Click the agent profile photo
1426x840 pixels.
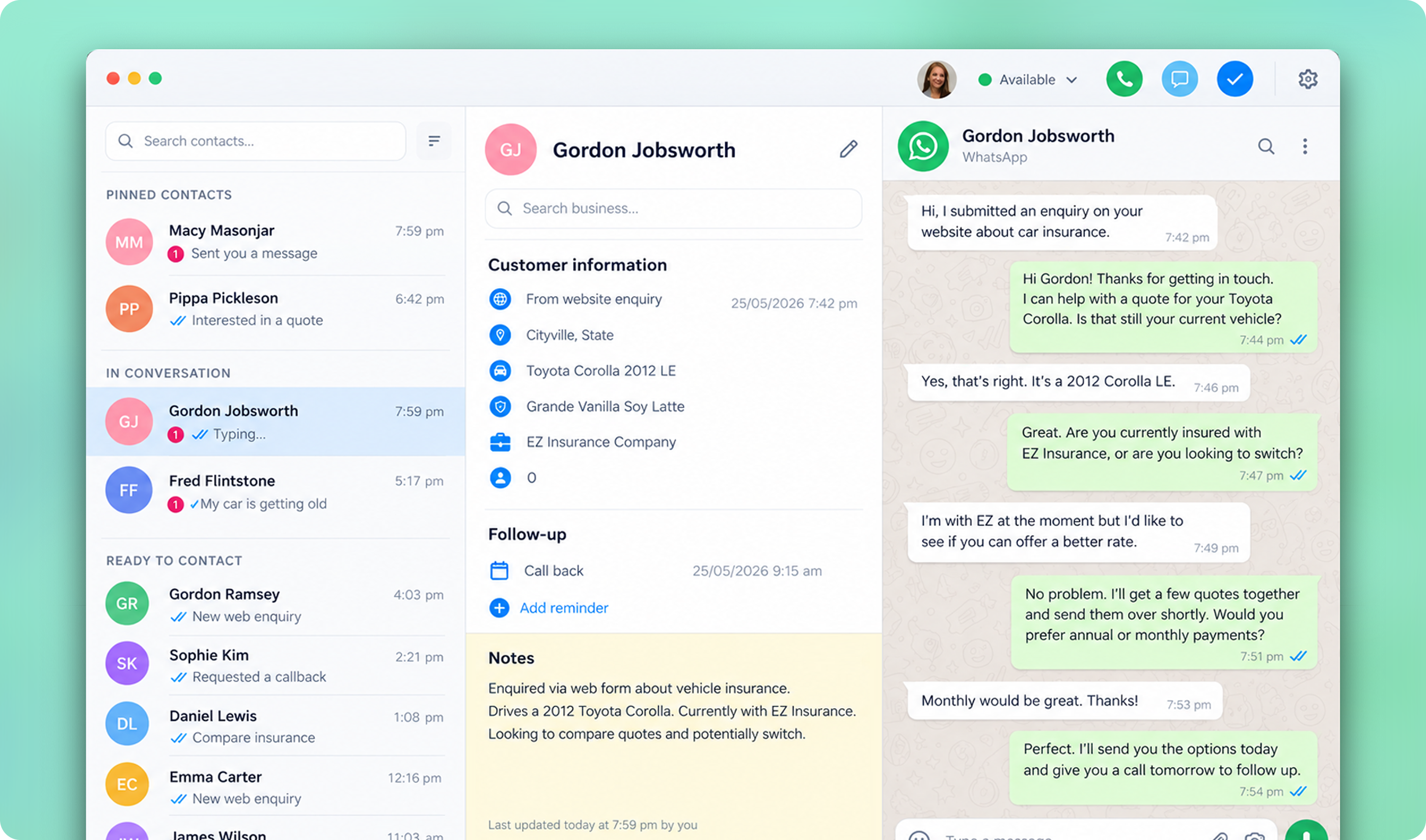937,79
